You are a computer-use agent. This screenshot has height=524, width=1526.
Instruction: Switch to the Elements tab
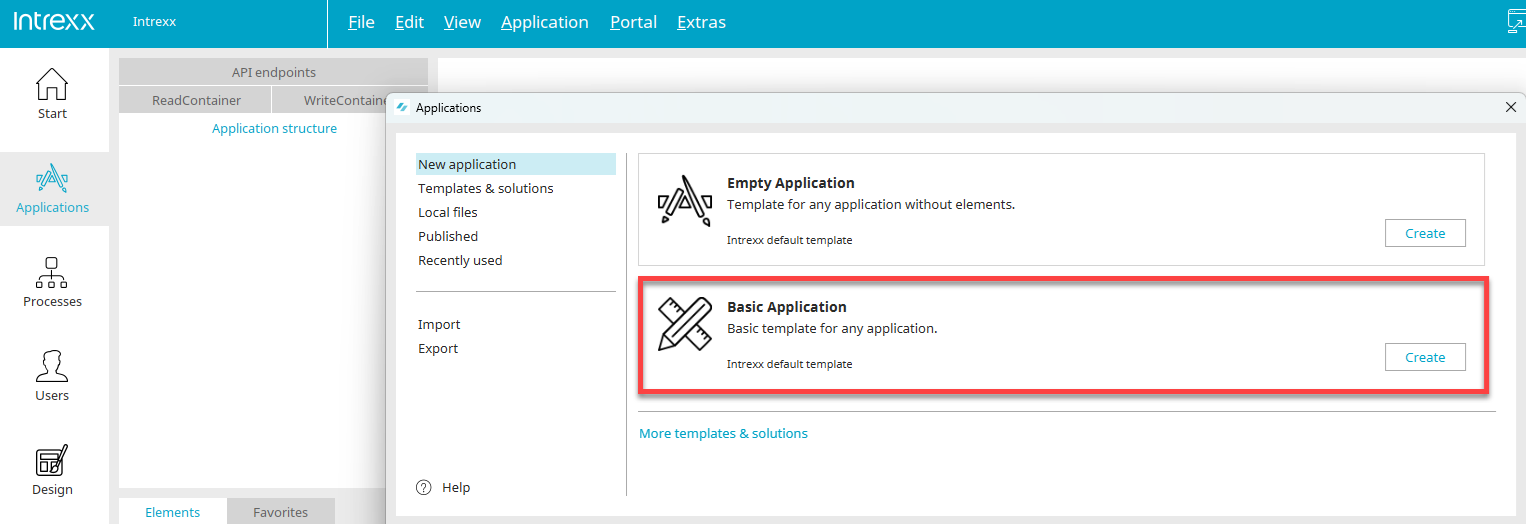(172, 511)
